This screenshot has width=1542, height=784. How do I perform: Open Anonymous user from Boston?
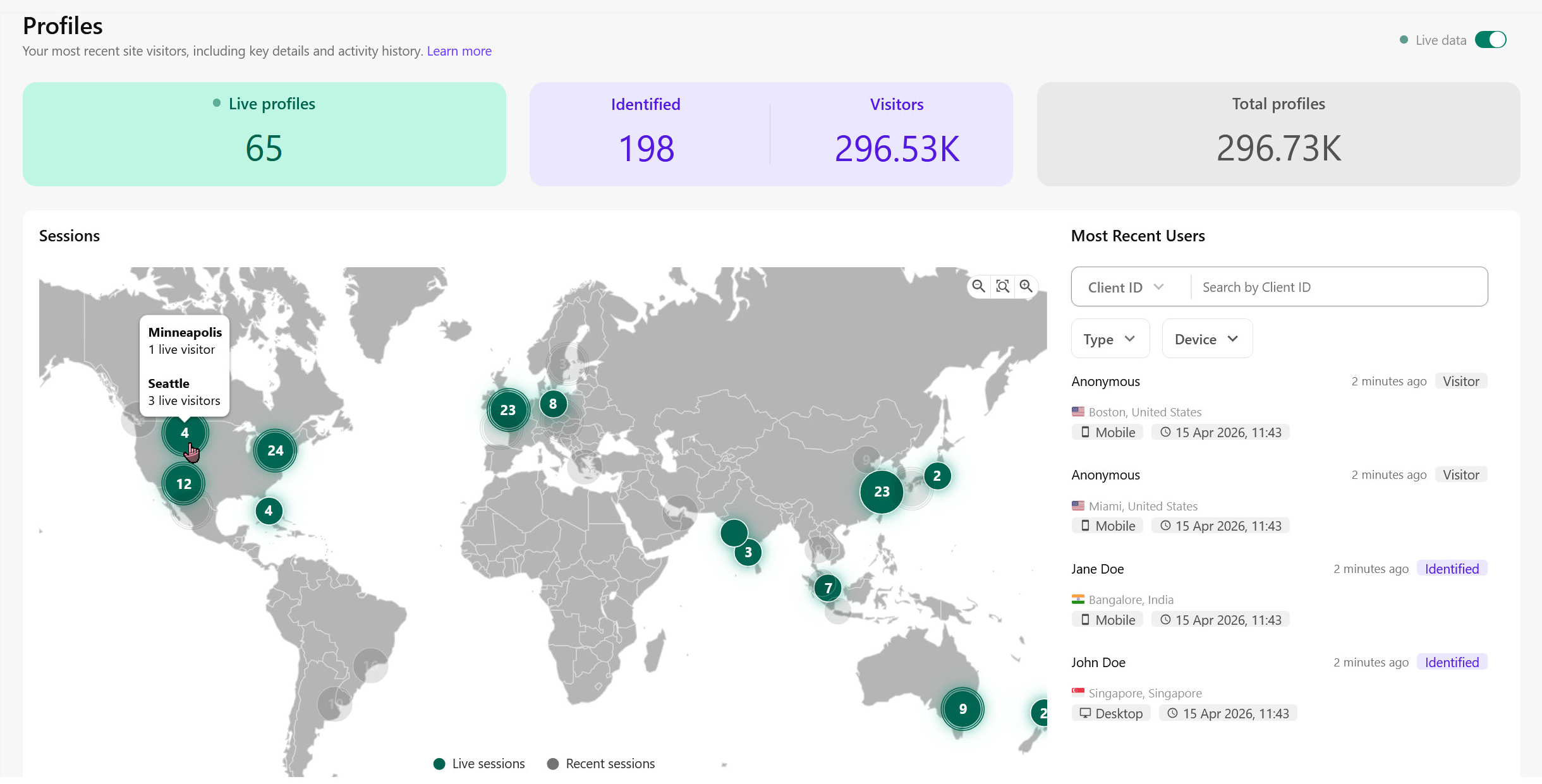[x=1279, y=407]
